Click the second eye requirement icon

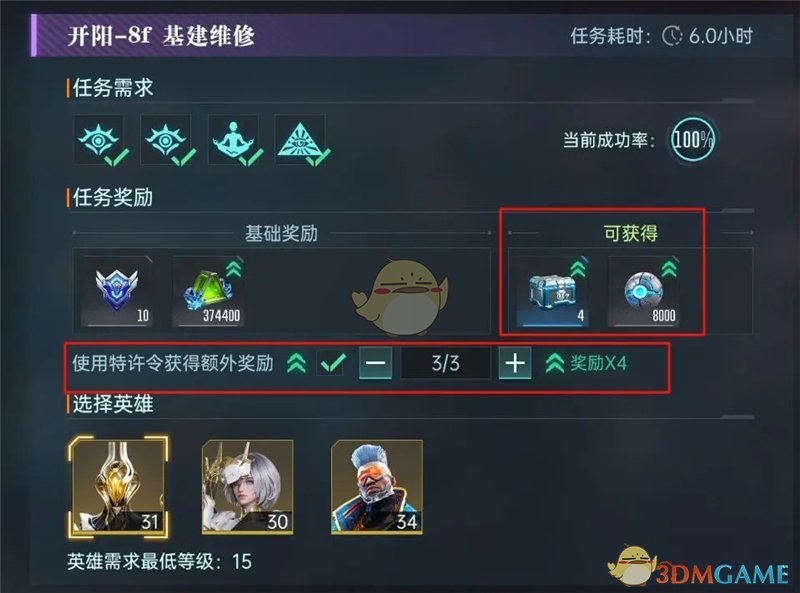point(166,139)
